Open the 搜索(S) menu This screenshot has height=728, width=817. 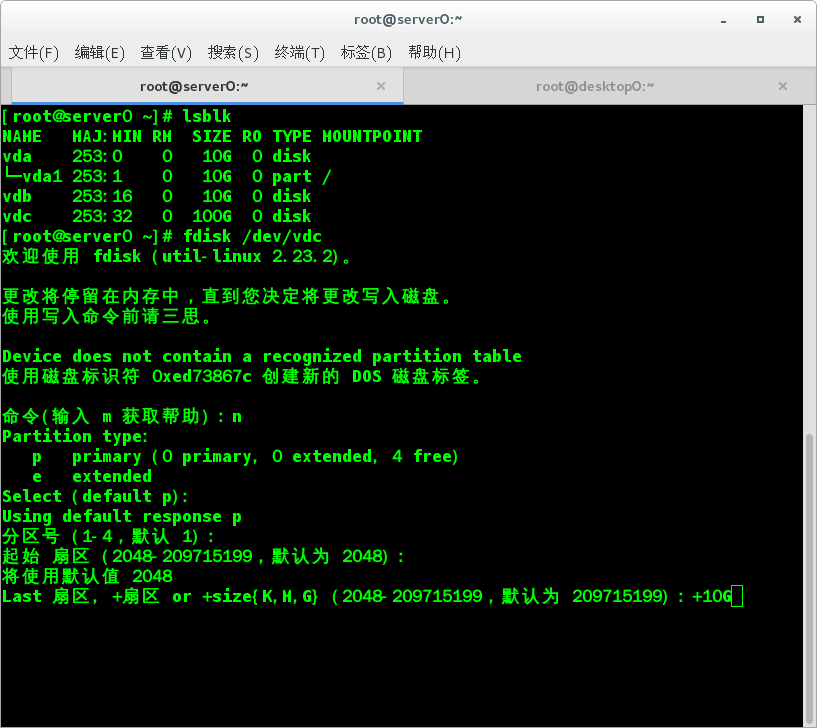tap(233, 53)
